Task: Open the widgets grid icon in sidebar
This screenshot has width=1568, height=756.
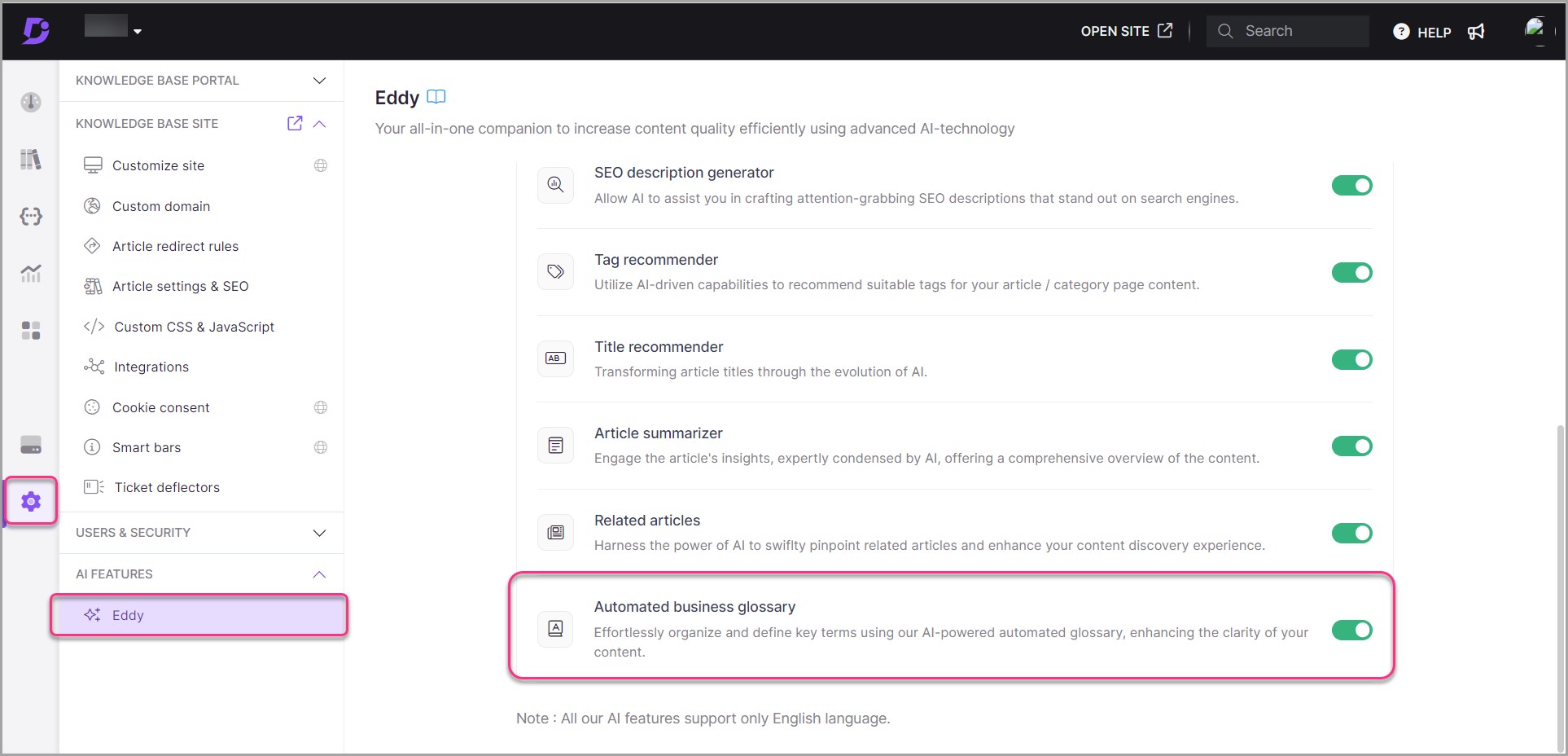Action: coord(31,331)
